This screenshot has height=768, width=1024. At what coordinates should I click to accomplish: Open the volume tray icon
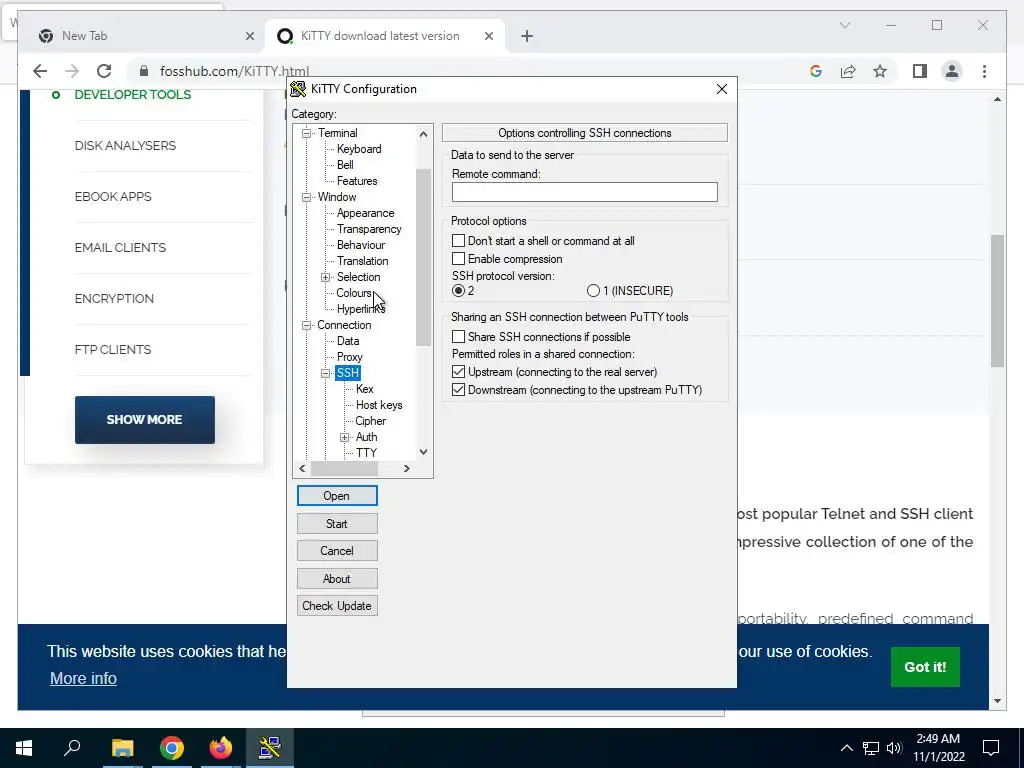click(x=894, y=748)
